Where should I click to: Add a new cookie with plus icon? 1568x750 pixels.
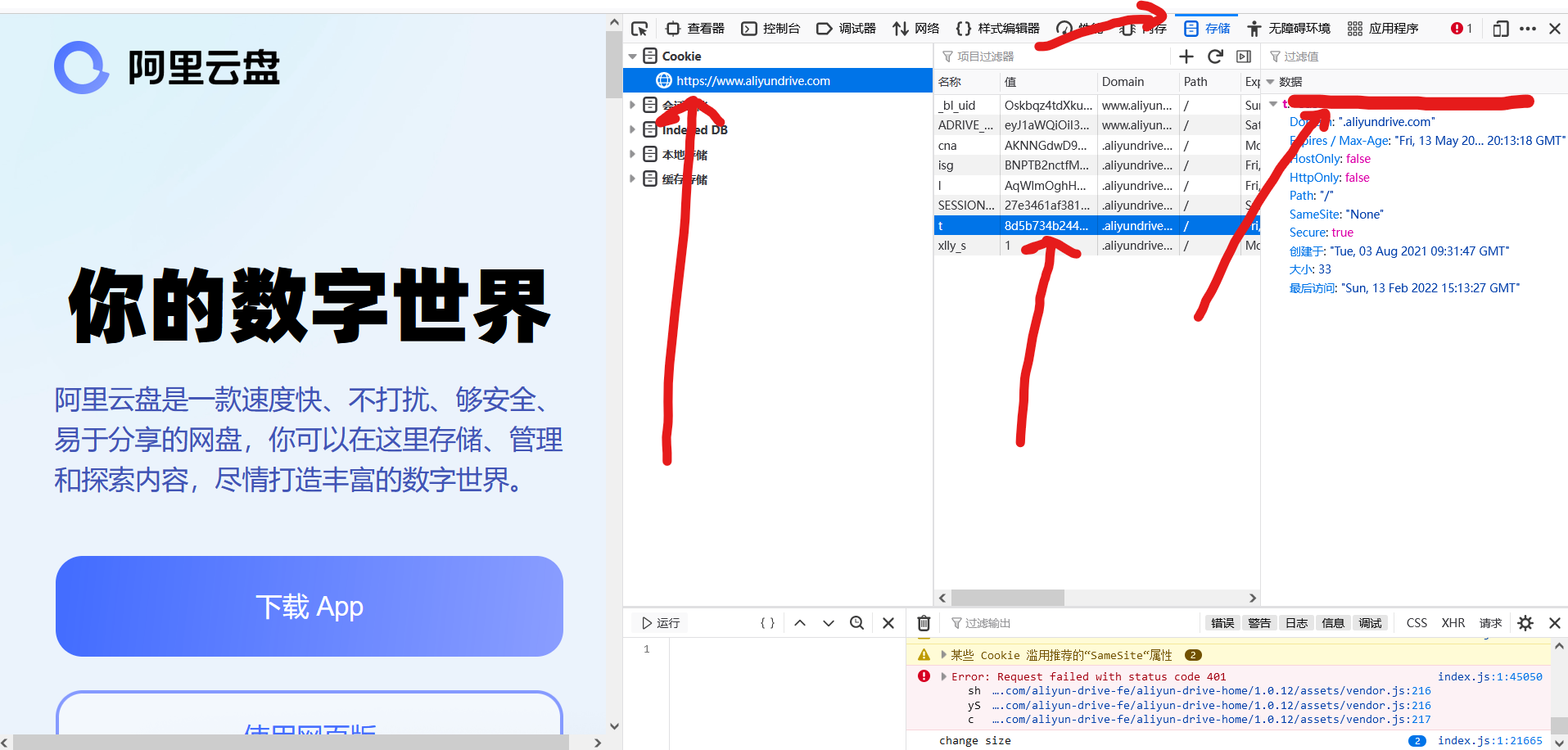click(1186, 56)
